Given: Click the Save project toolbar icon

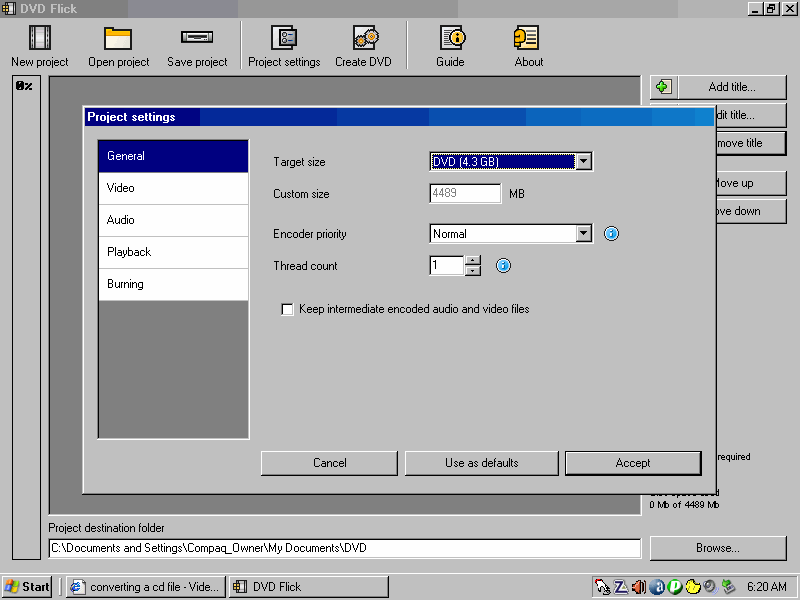Looking at the screenshot, I should click(197, 37).
